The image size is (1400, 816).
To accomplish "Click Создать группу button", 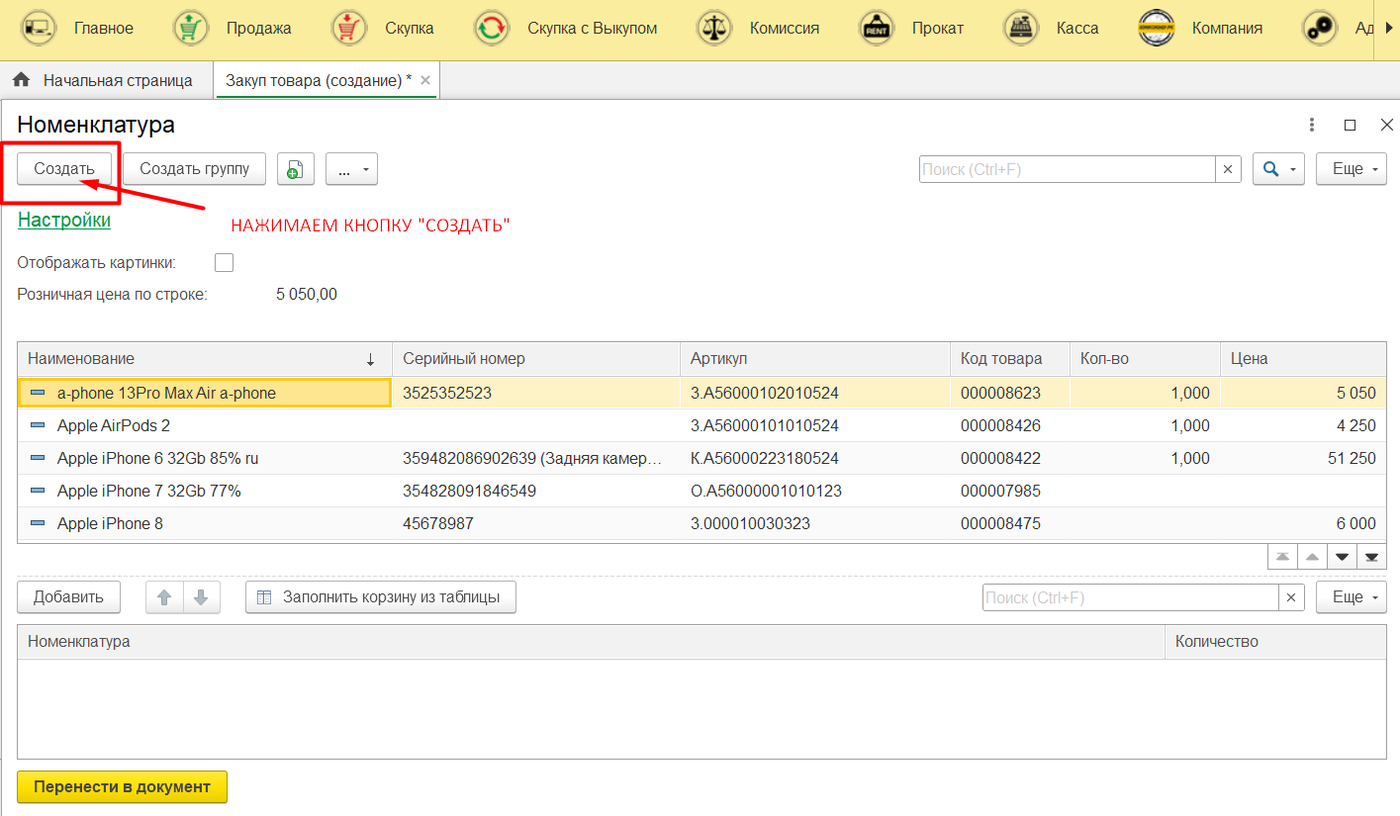I will 195,169.
